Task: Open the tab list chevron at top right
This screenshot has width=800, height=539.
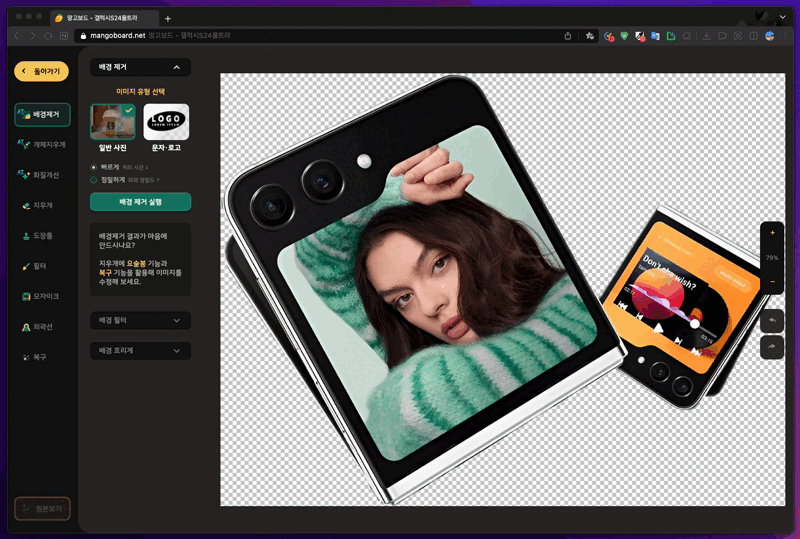Action: [x=783, y=17]
